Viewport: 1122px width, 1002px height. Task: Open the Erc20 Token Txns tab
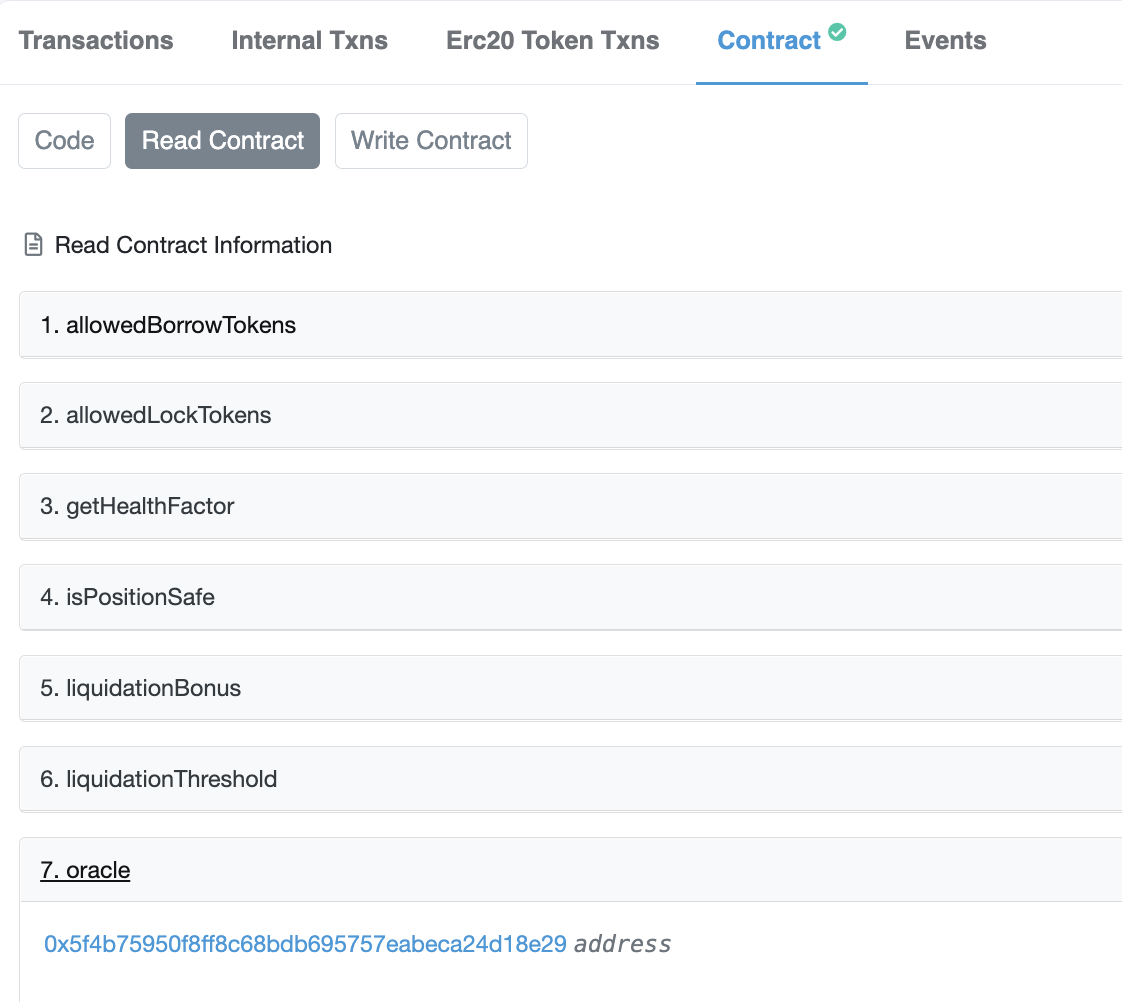point(552,41)
